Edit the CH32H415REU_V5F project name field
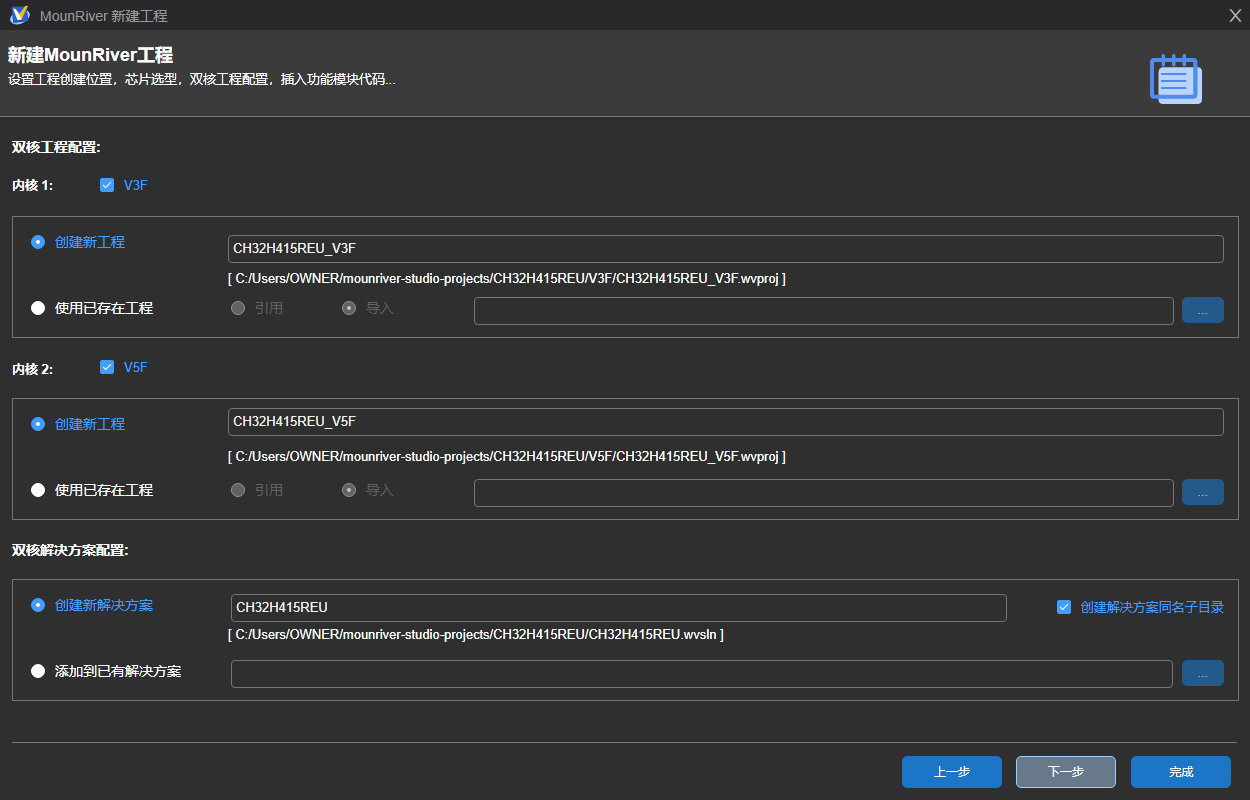 [x=726, y=422]
